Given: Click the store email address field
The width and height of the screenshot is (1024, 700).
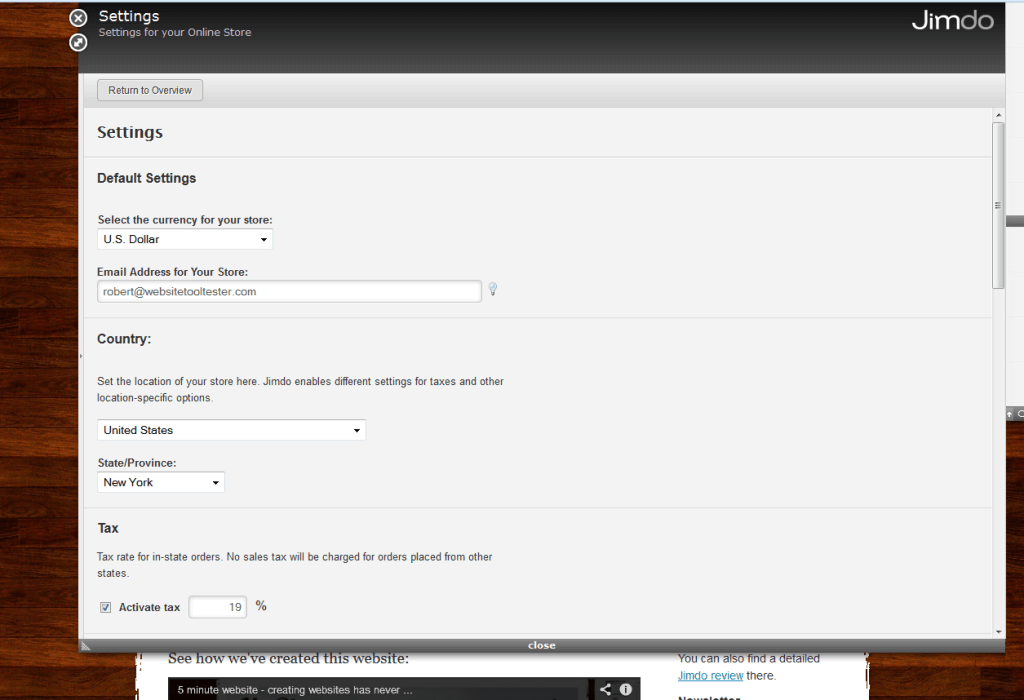Looking at the screenshot, I should coord(289,291).
